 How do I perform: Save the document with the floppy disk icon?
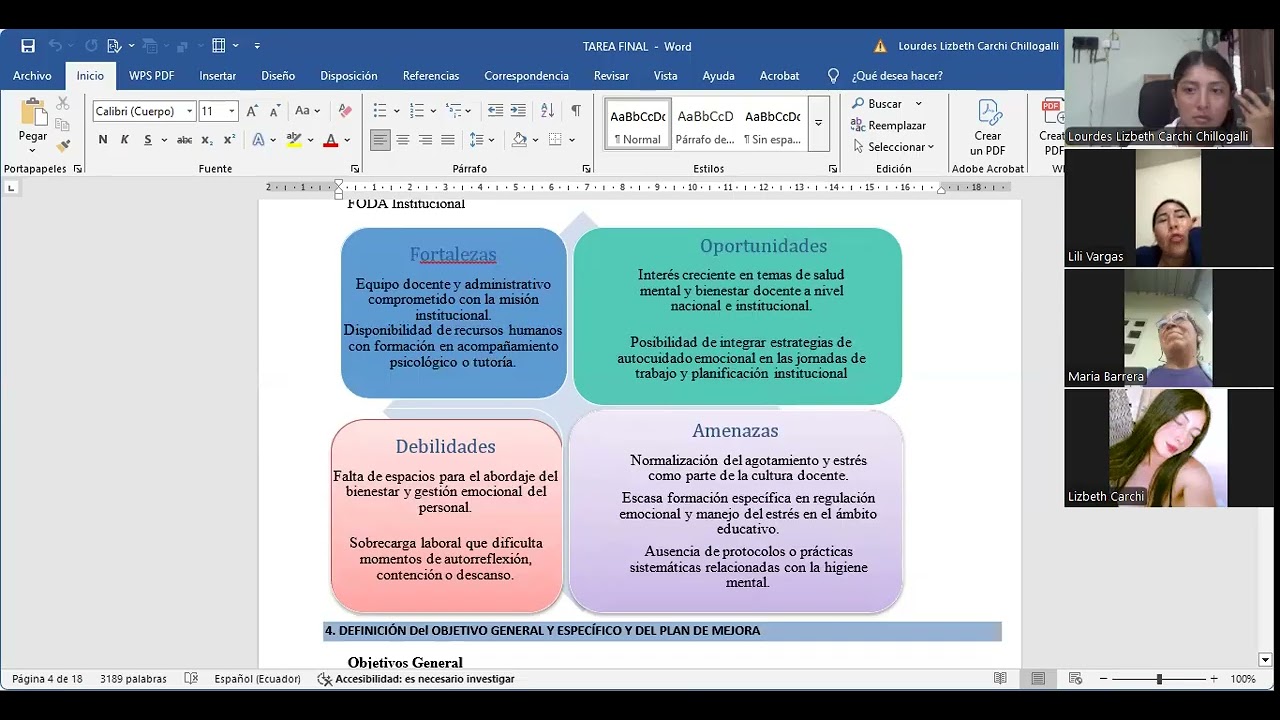point(28,46)
